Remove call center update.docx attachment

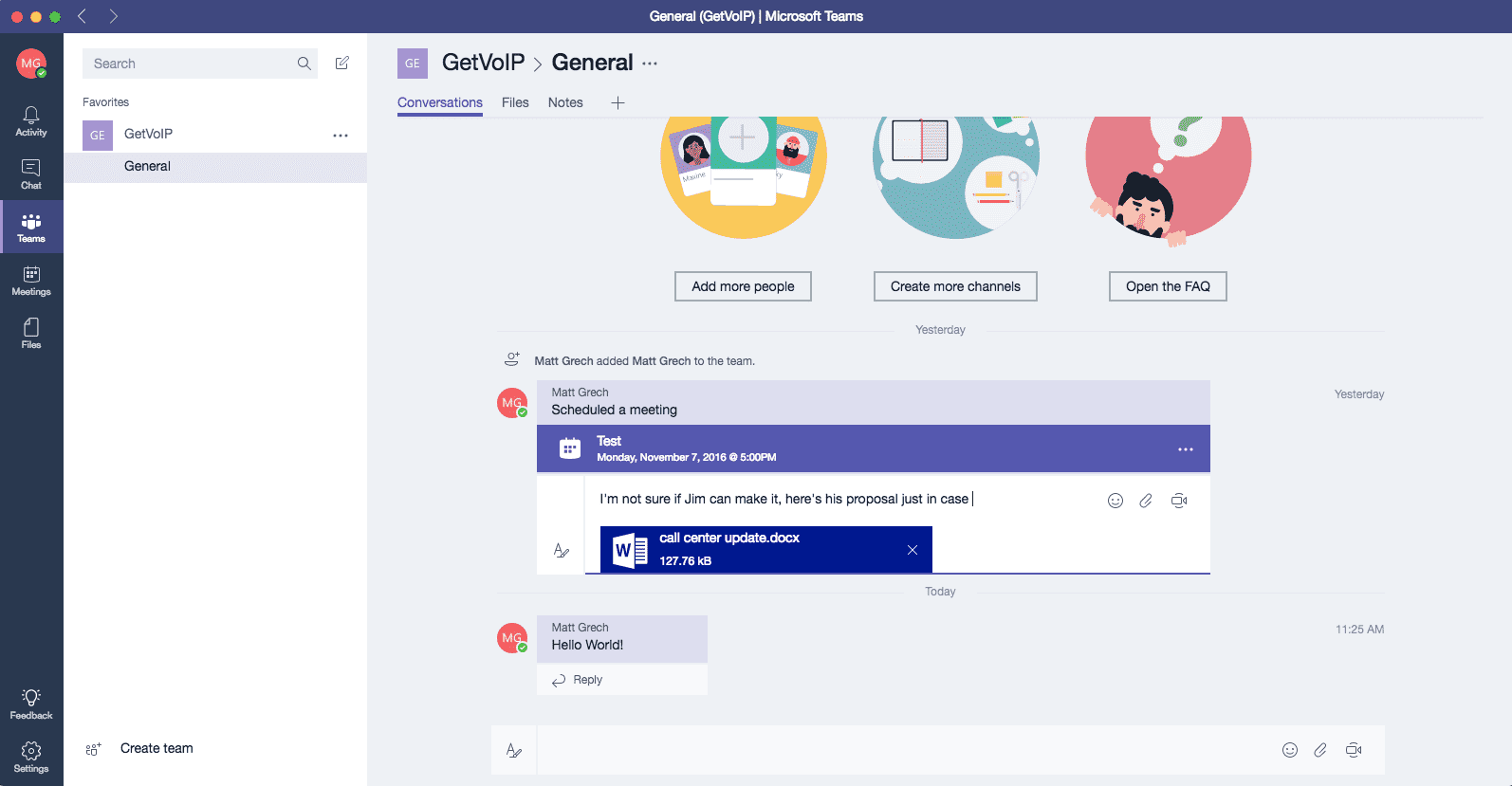click(913, 550)
